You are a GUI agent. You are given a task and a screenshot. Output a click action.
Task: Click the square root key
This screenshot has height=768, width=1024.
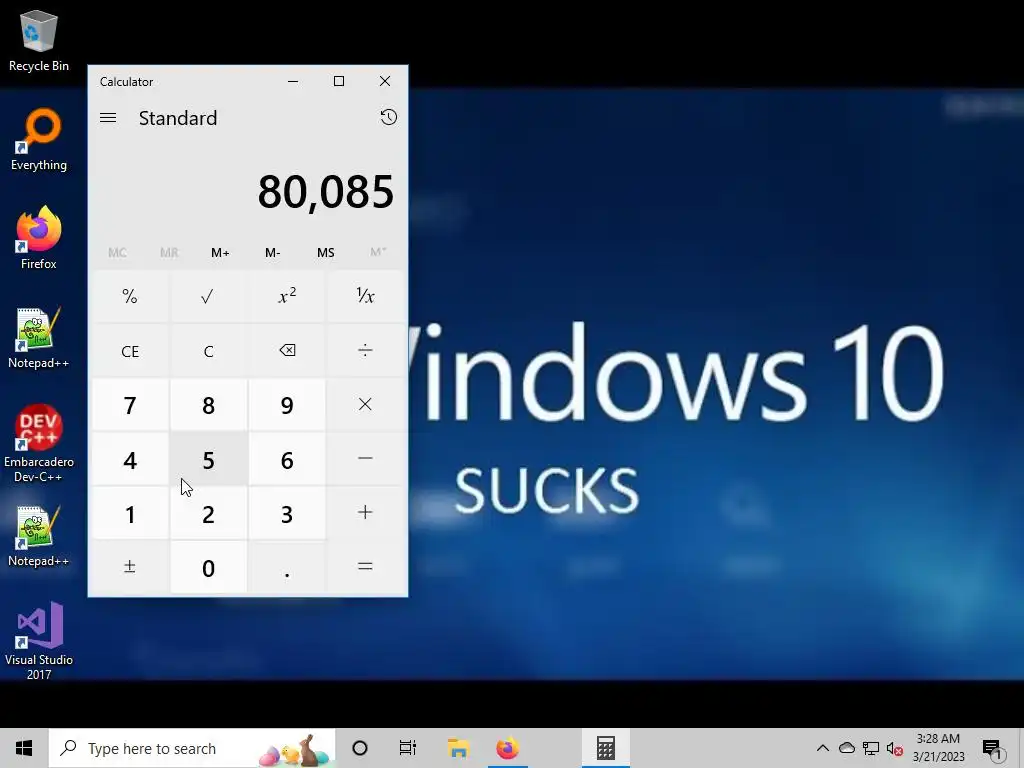coord(208,296)
